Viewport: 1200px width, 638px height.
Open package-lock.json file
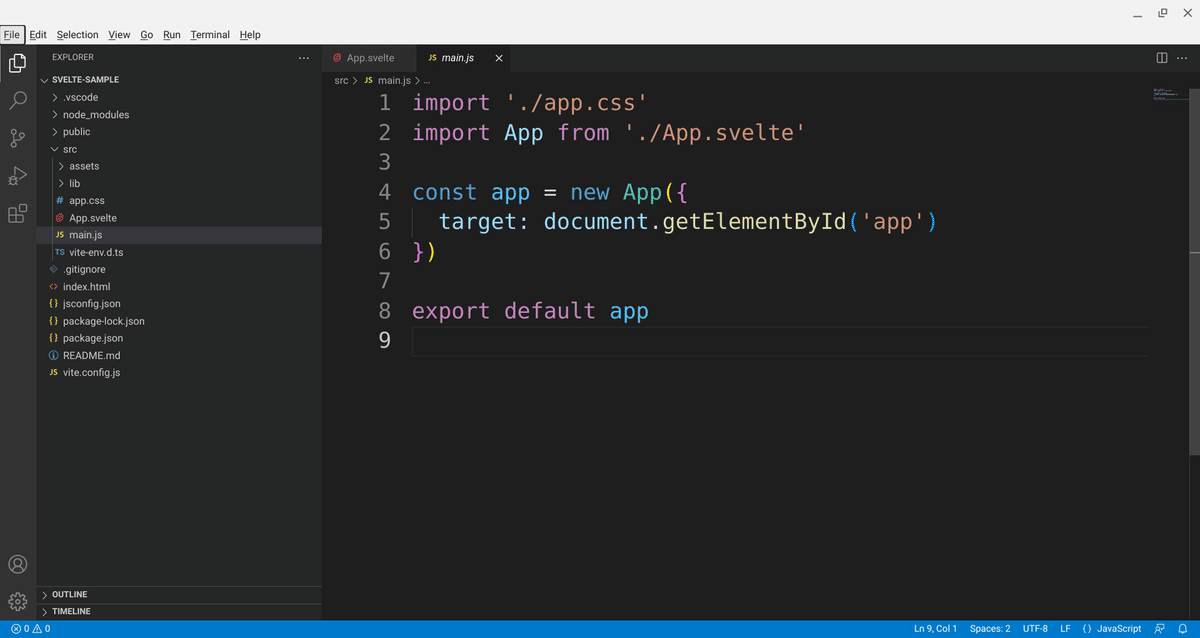coord(179,321)
